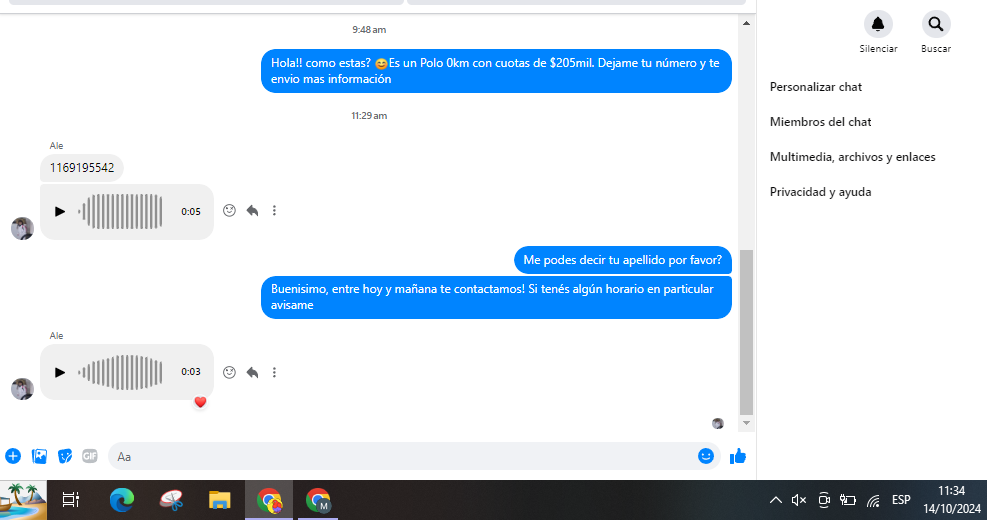Search the conversation with Buscar
This screenshot has width=987, height=520.
pos(936,25)
